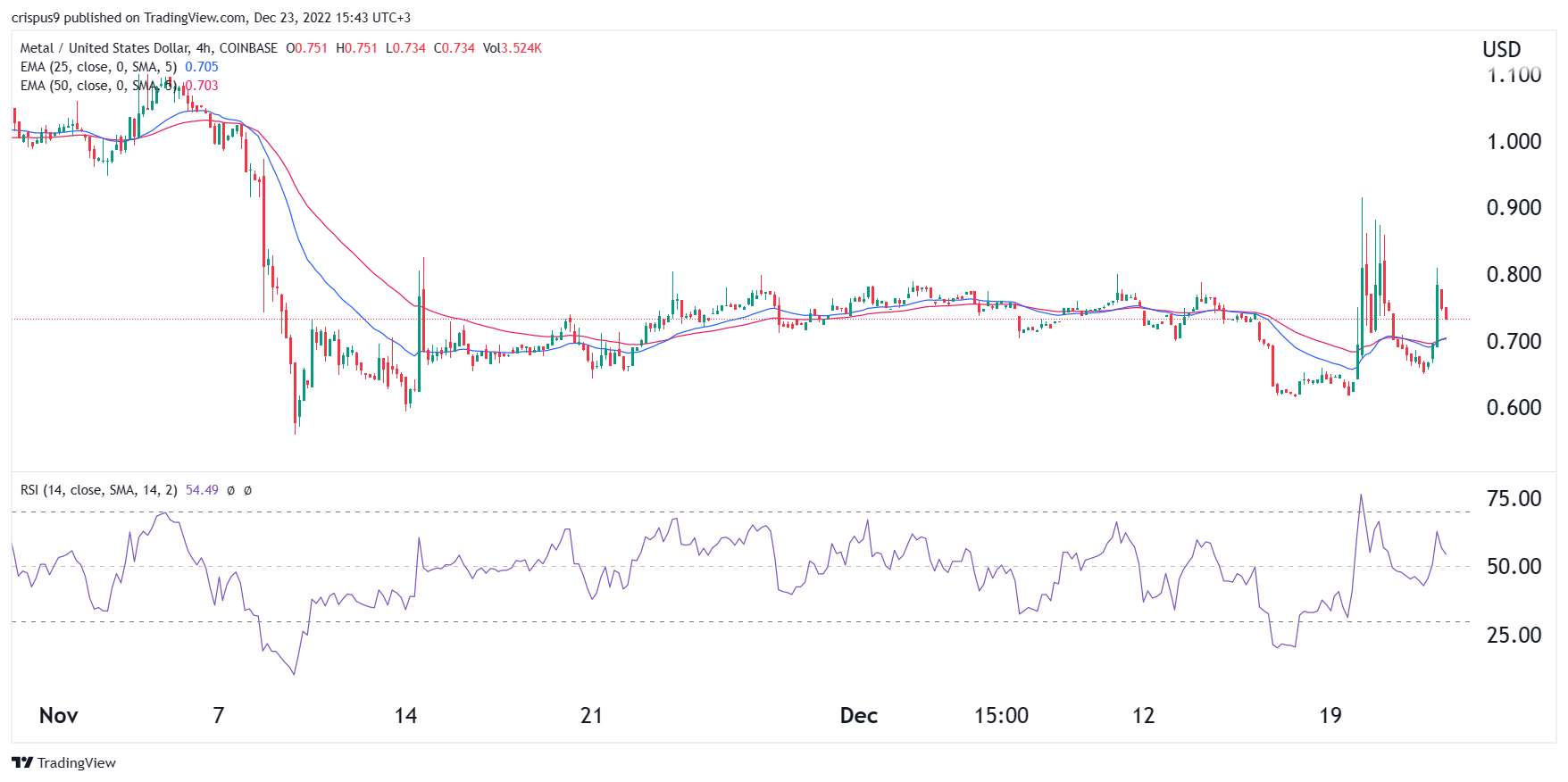Viewport: 1568px width, 782px height.
Task: Click the Vol 3.524K volume readout
Action: point(513,48)
